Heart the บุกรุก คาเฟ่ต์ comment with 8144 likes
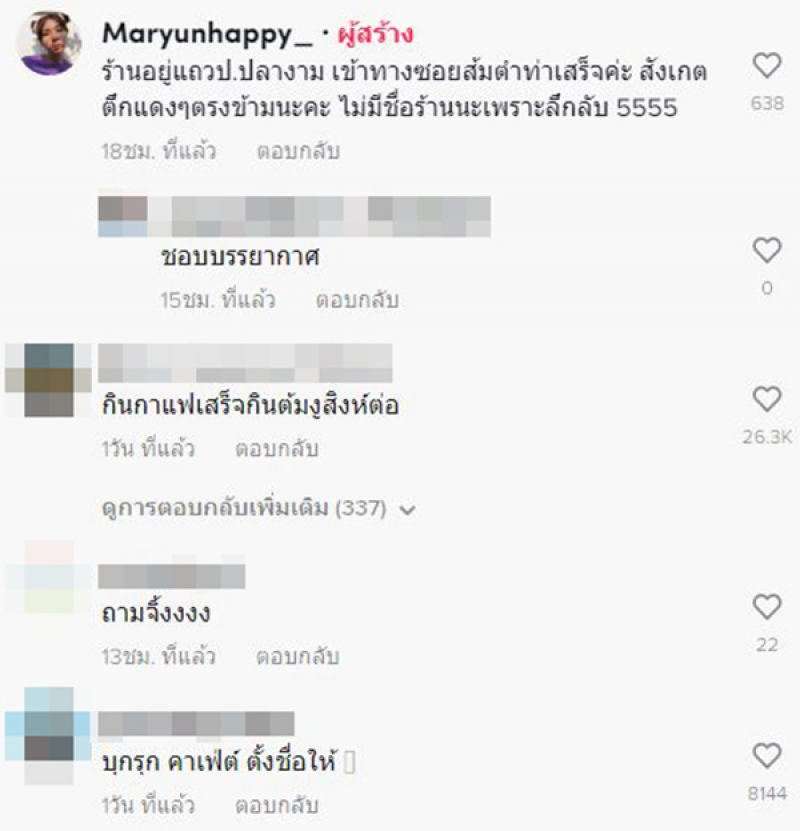The width and height of the screenshot is (800, 831). pyautogui.click(x=767, y=756)
